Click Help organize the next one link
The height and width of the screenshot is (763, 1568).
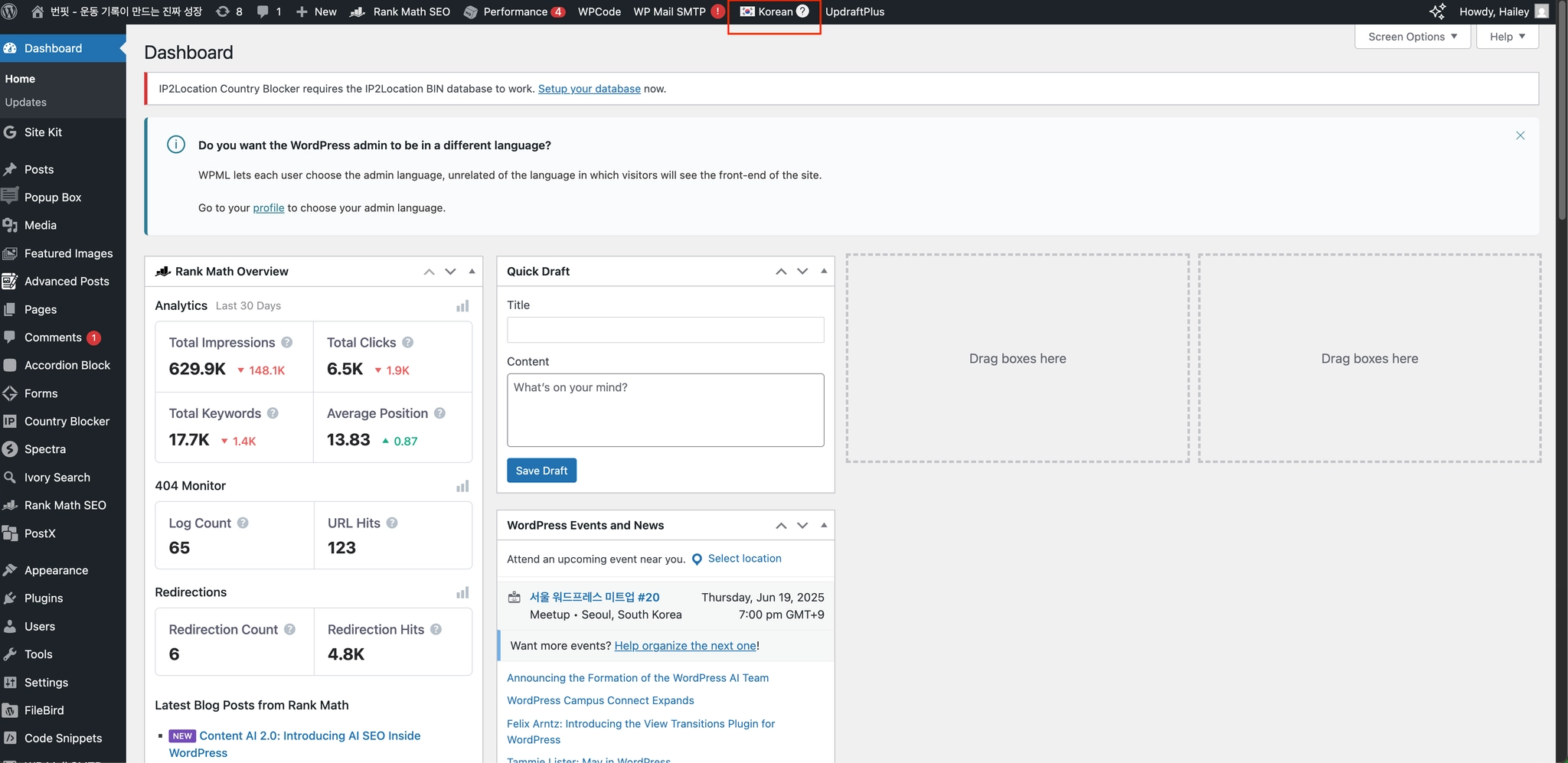click(685, 646)
